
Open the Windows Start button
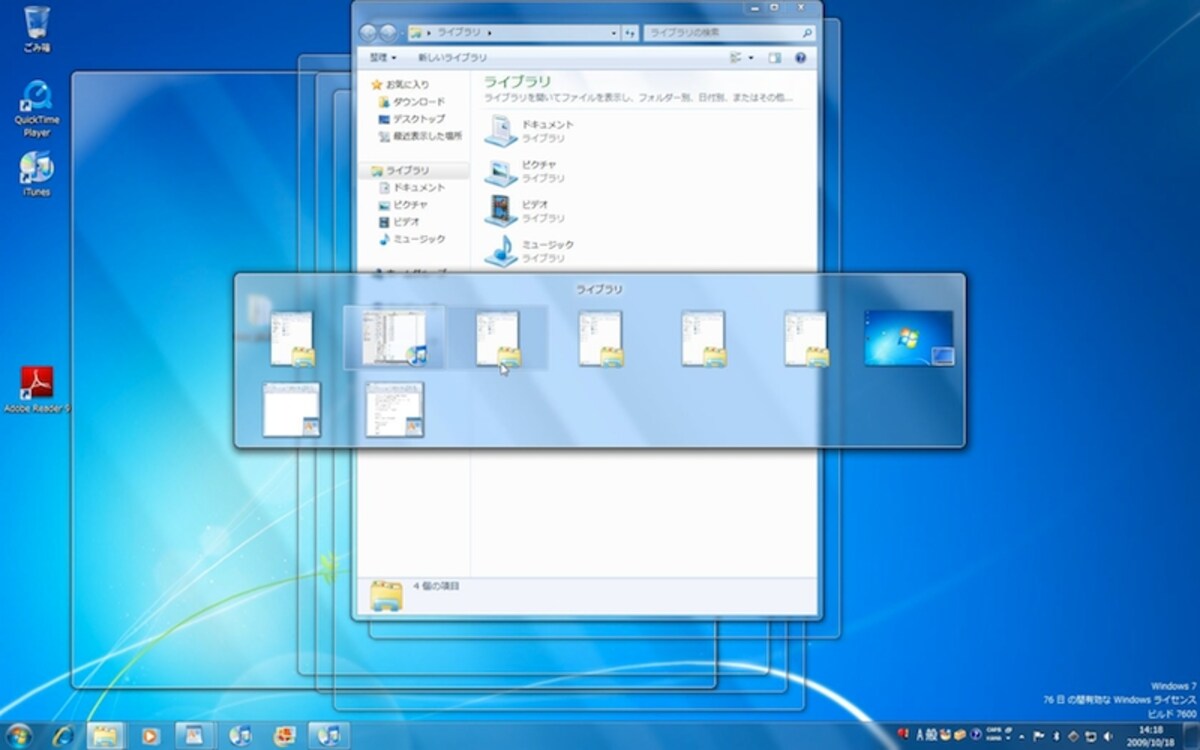tap(19, 735)
